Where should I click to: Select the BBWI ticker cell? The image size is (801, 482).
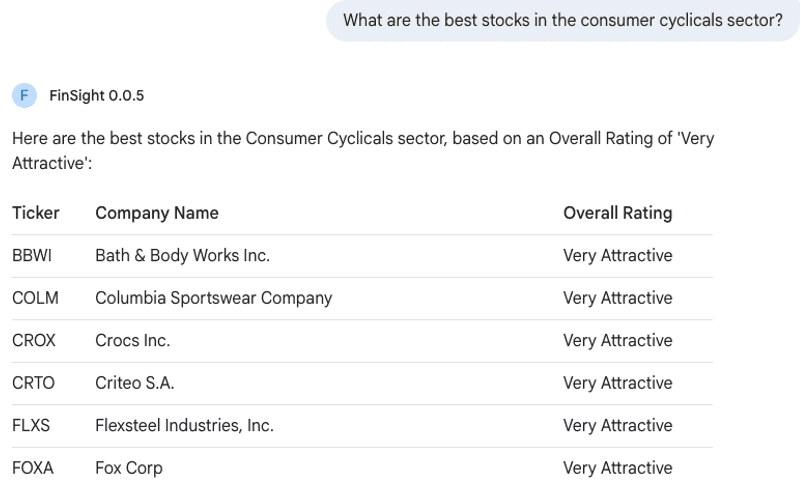click(x=32, y=256)
